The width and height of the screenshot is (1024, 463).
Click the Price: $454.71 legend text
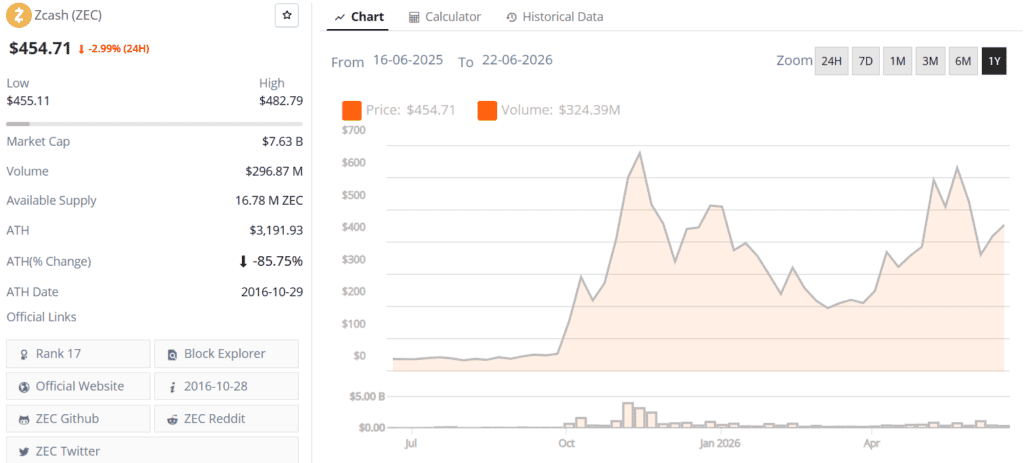click(411, 110)
